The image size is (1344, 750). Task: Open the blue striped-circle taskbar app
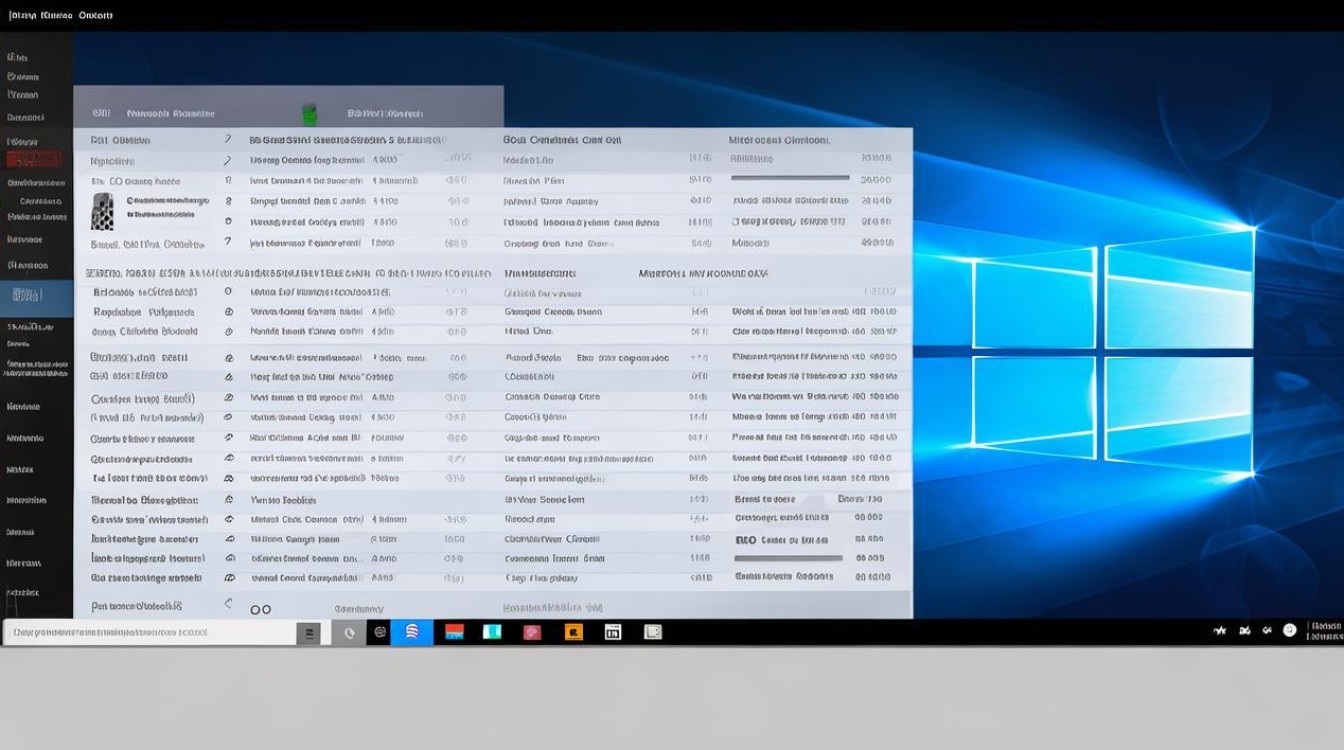tap(412, 632)
